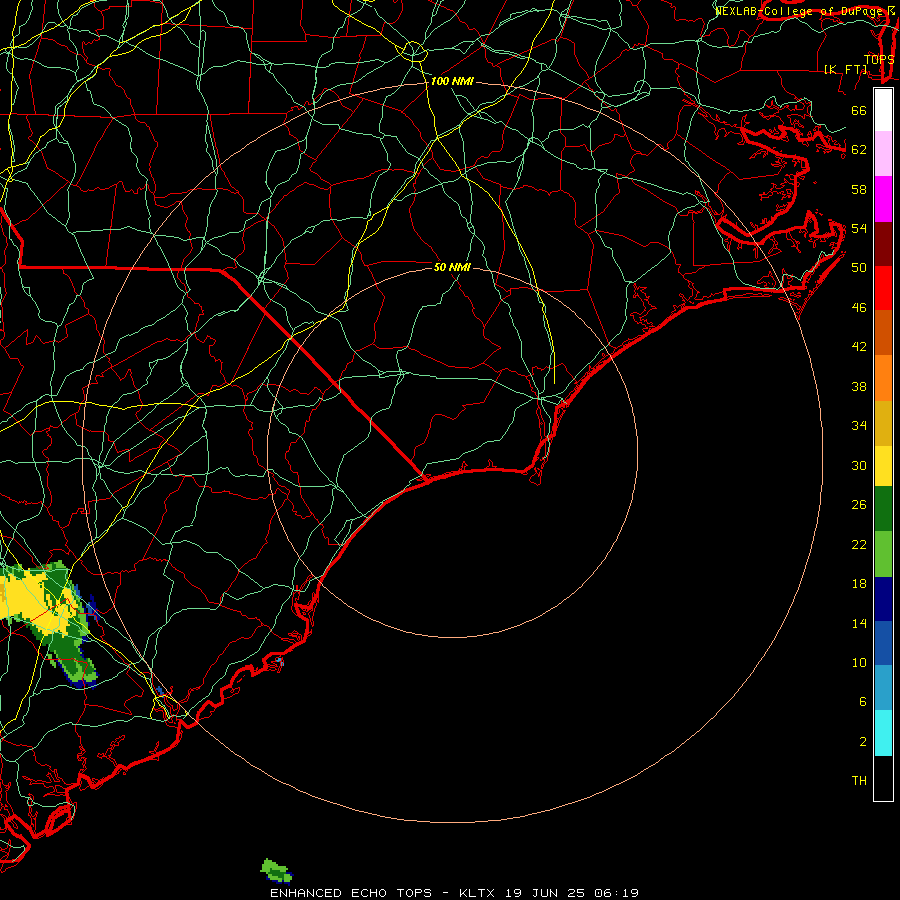Image resolution: width=900 pixels, height=900 pixels.
Task: Click the magenta 58 kft swatch
Action: (883, 199)
